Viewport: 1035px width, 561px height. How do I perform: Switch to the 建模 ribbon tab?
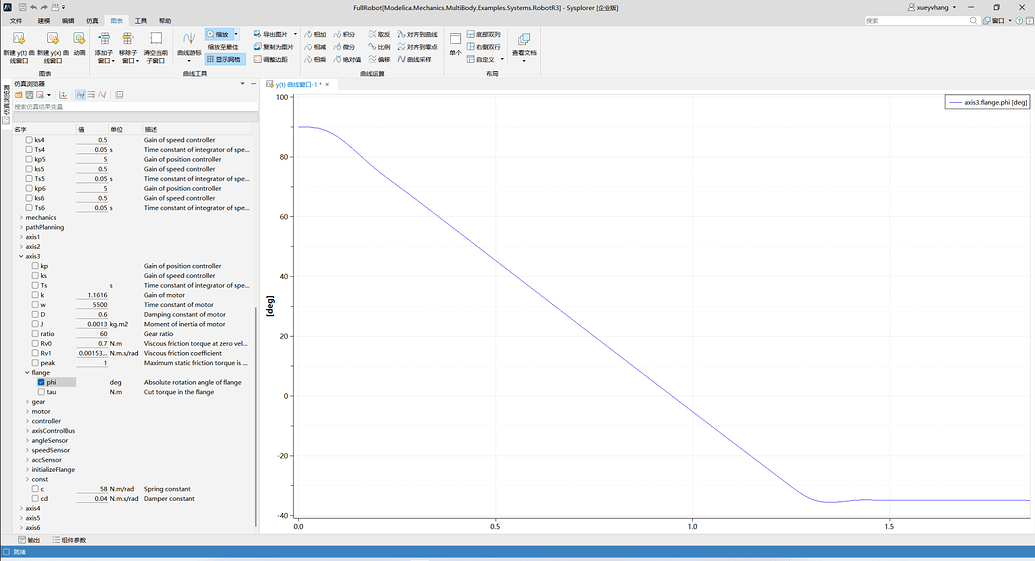coord(44,21)
